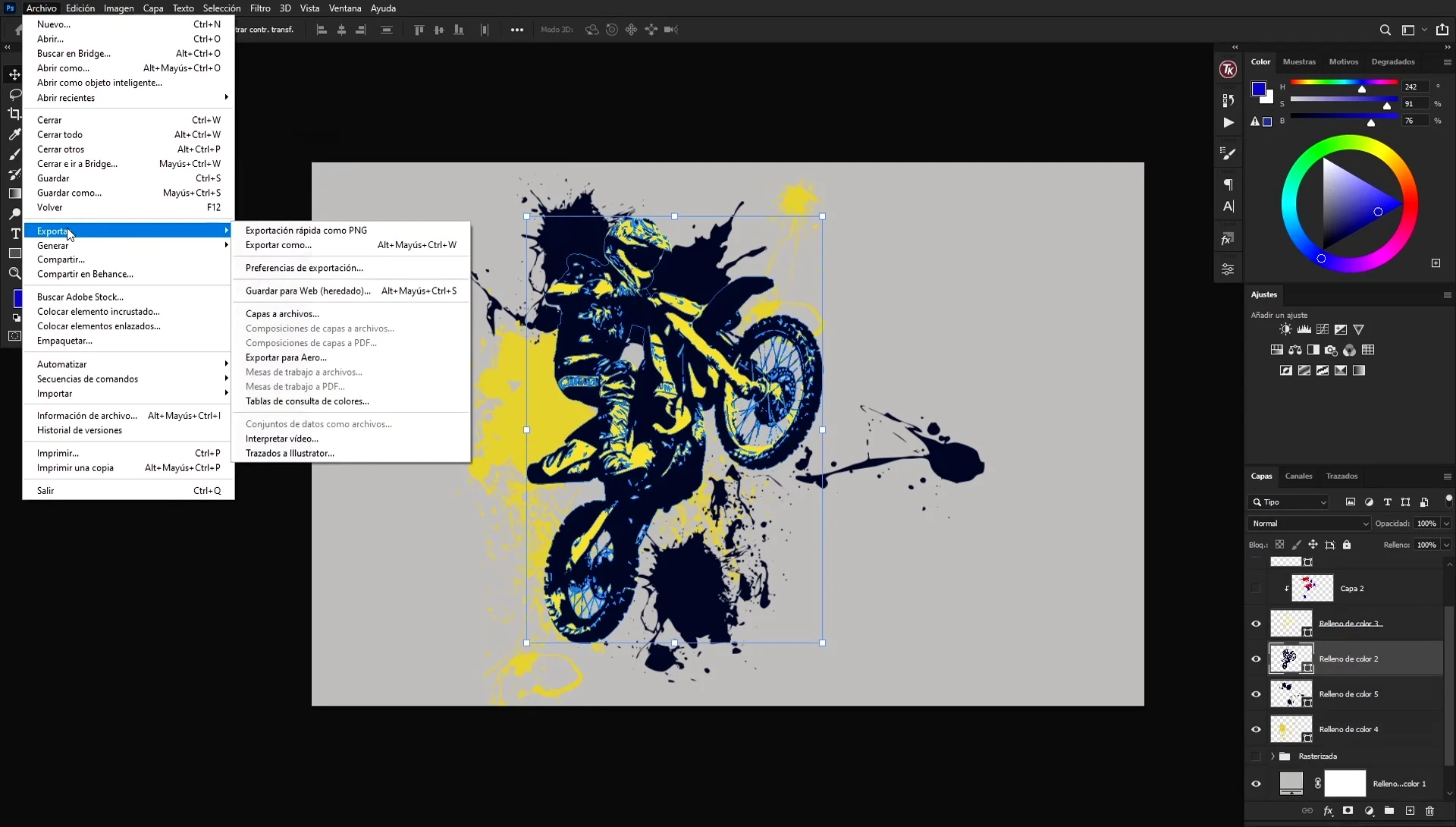Expand the Rasterizada group
1456x827 pixels.
click(1272, 756)
